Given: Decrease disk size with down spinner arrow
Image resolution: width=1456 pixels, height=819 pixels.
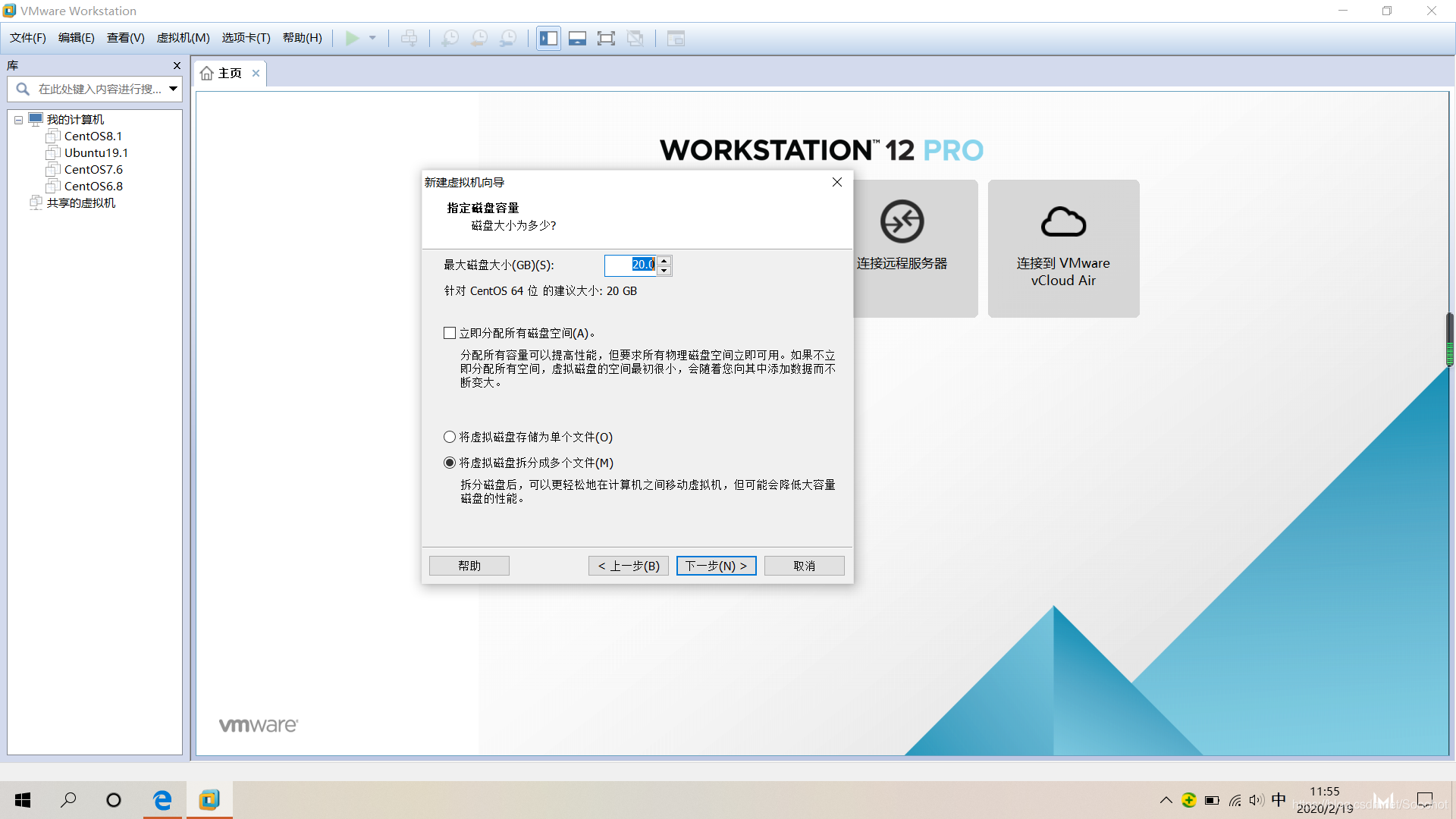Looking at the screenshot, I should [x=664, y=271].
